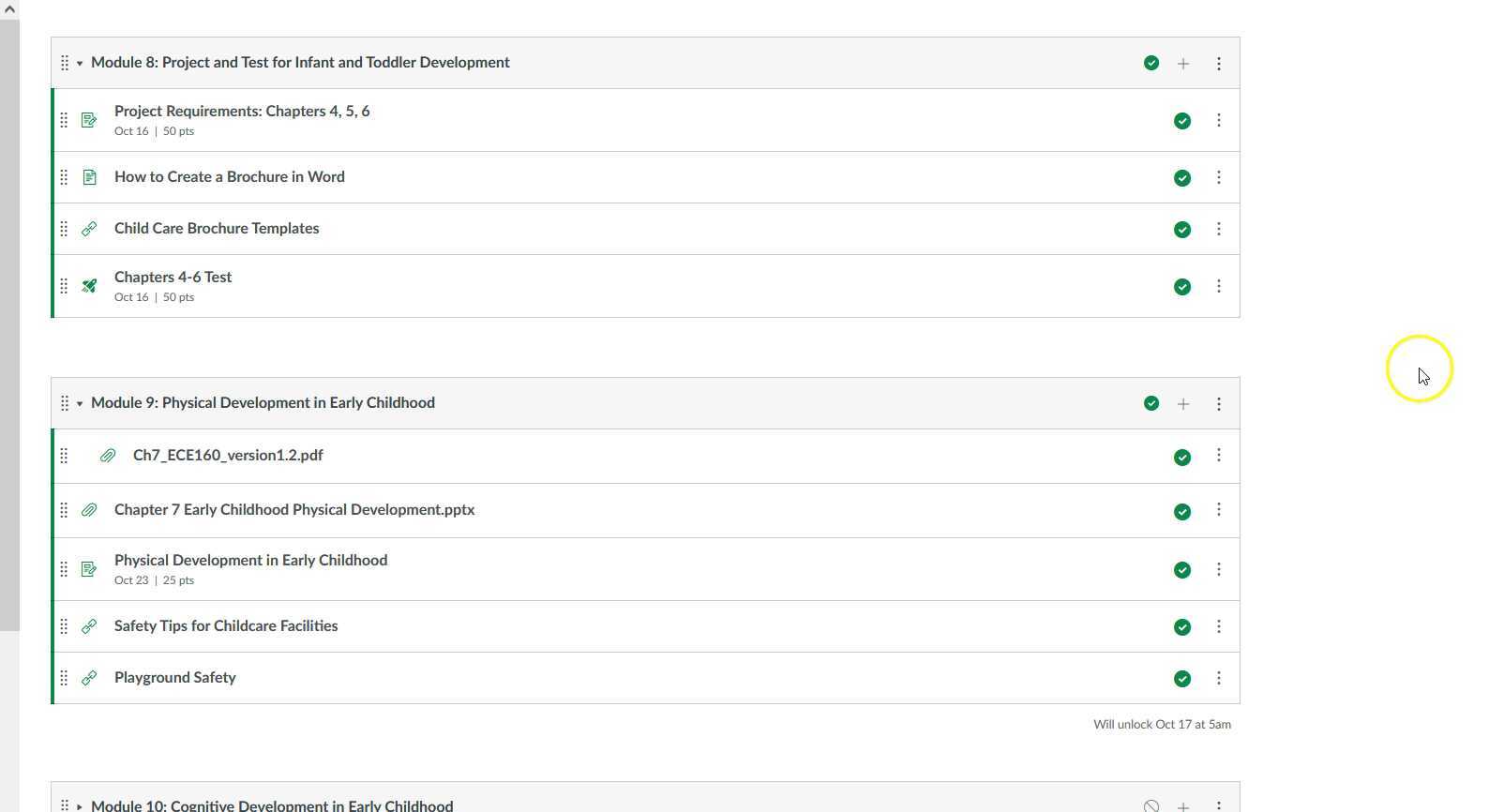Click the scrollbar up arrow
The image size is (1489, 812).
point(9,8)
